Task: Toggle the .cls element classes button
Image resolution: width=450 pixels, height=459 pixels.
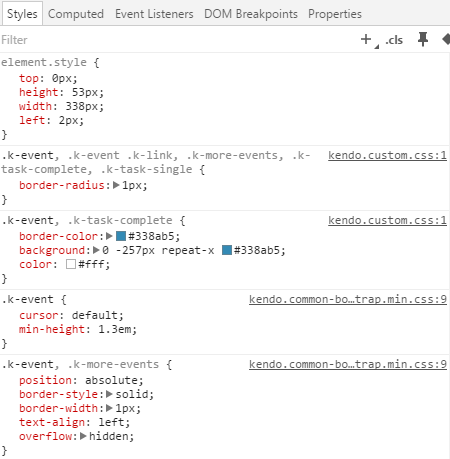Action: coord(394,40)
